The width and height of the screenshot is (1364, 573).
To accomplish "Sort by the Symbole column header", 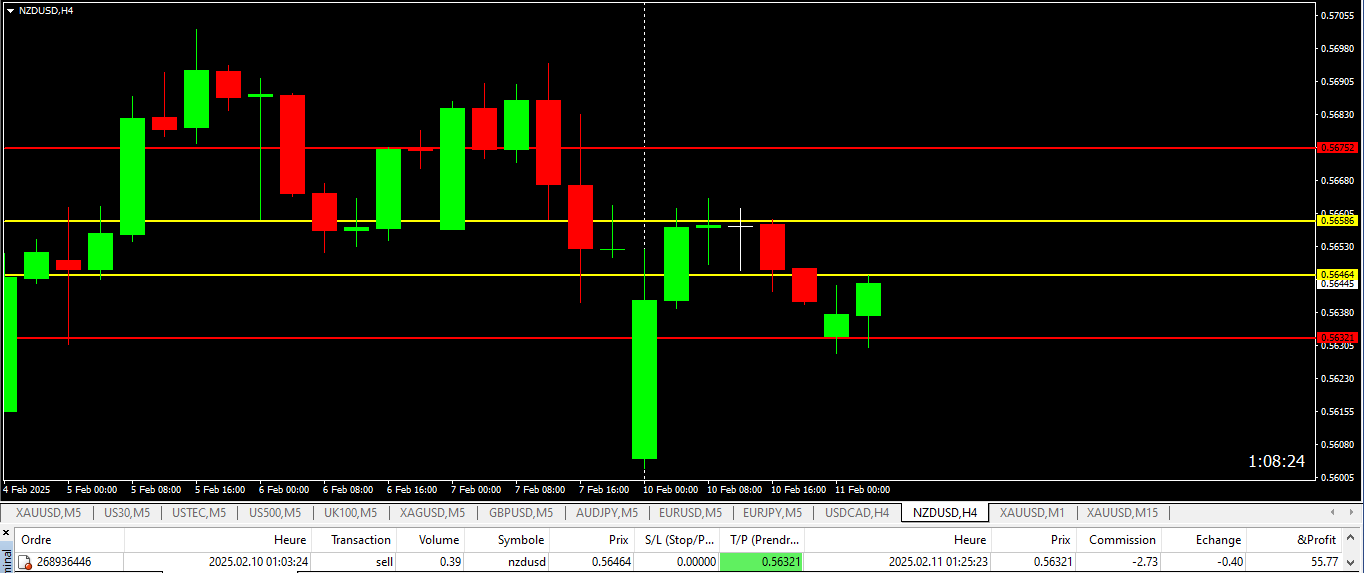I will [x=507, y=540].
